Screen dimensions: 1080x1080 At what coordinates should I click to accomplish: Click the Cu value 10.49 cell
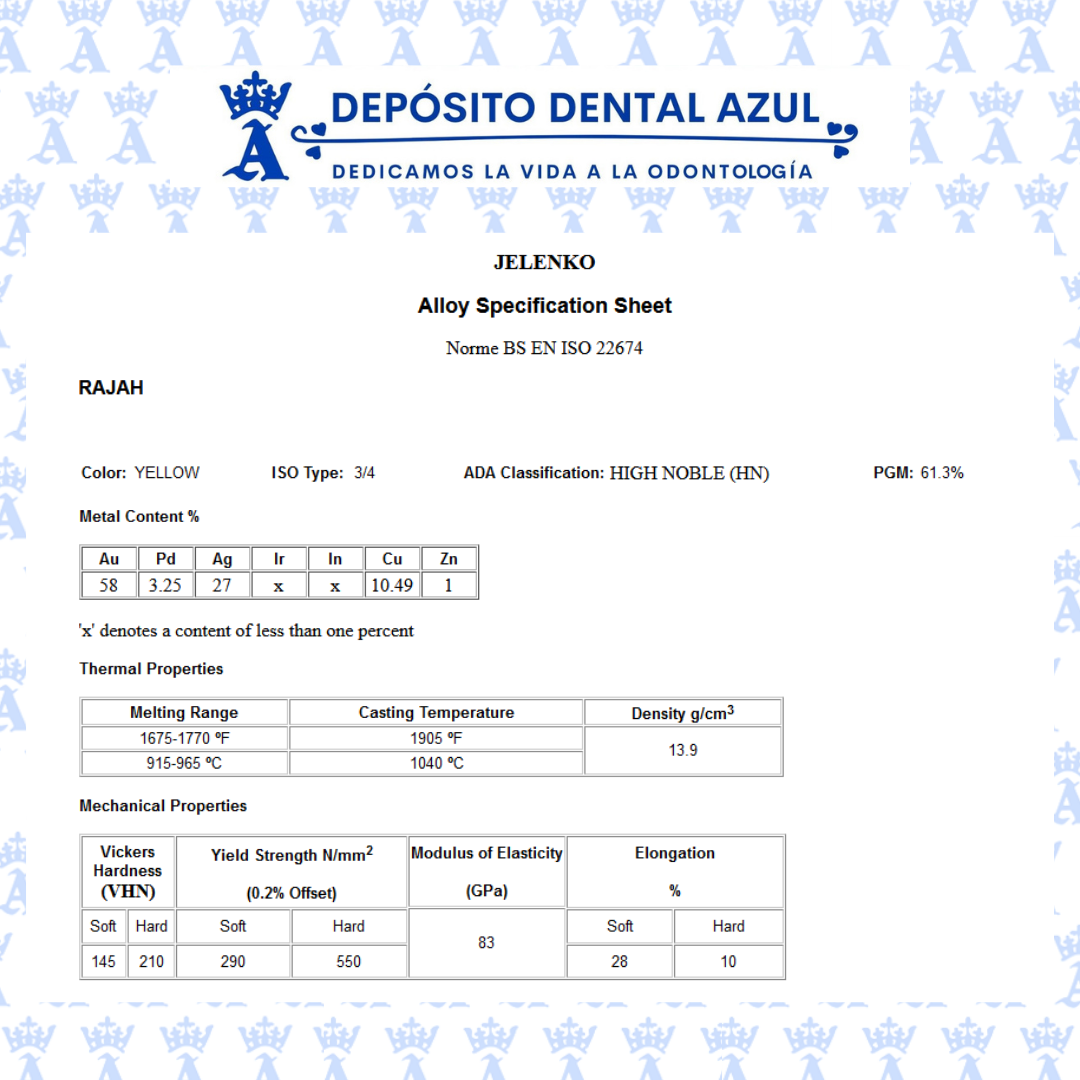pyautogui.click(x=392, y=585)
